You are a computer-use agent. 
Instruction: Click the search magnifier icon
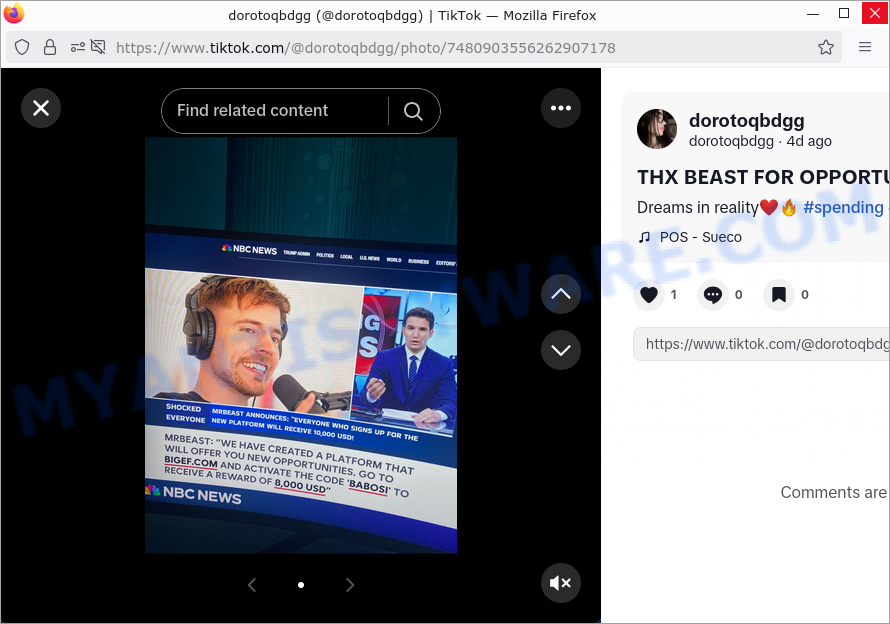413,111
